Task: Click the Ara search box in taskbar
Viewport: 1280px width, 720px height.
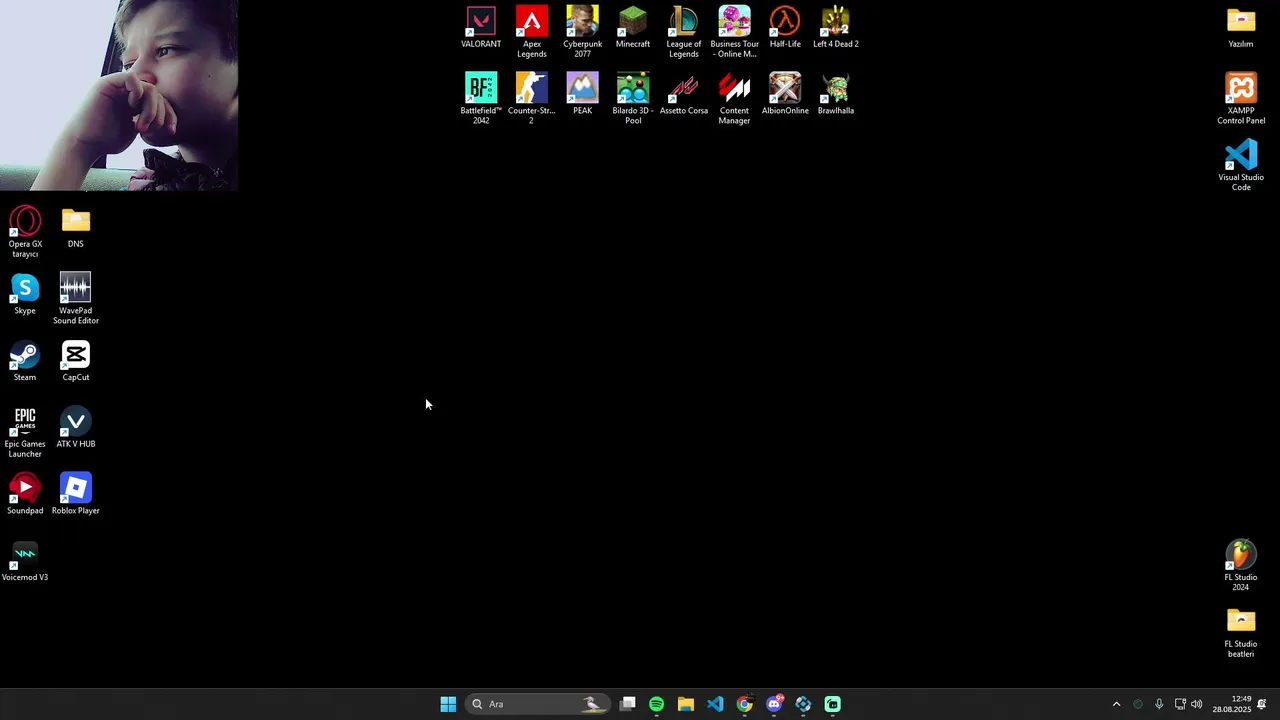Action: coord(538,704)
